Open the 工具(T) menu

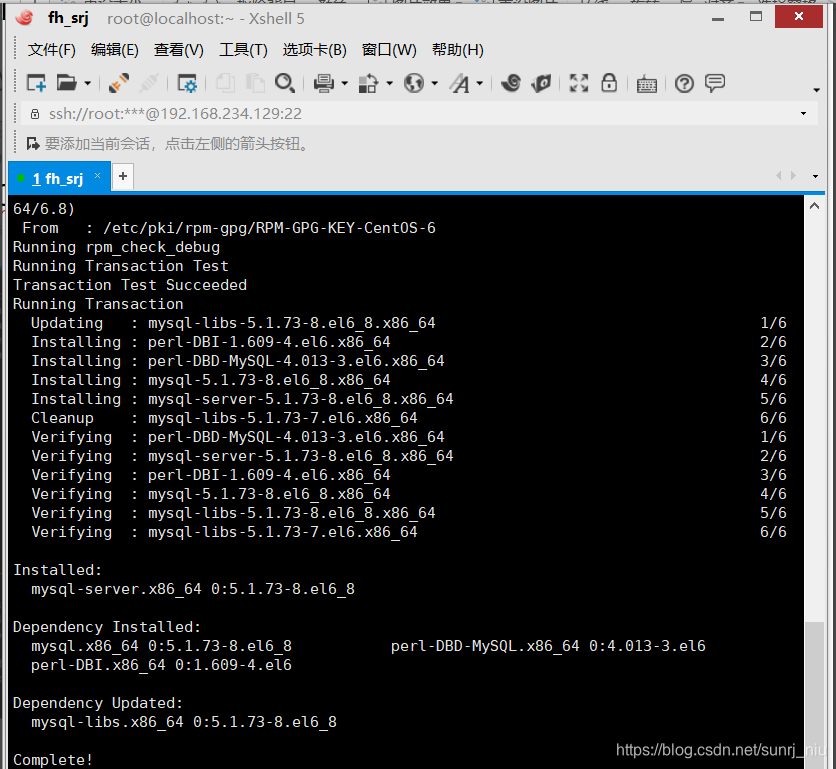[243, 50]
